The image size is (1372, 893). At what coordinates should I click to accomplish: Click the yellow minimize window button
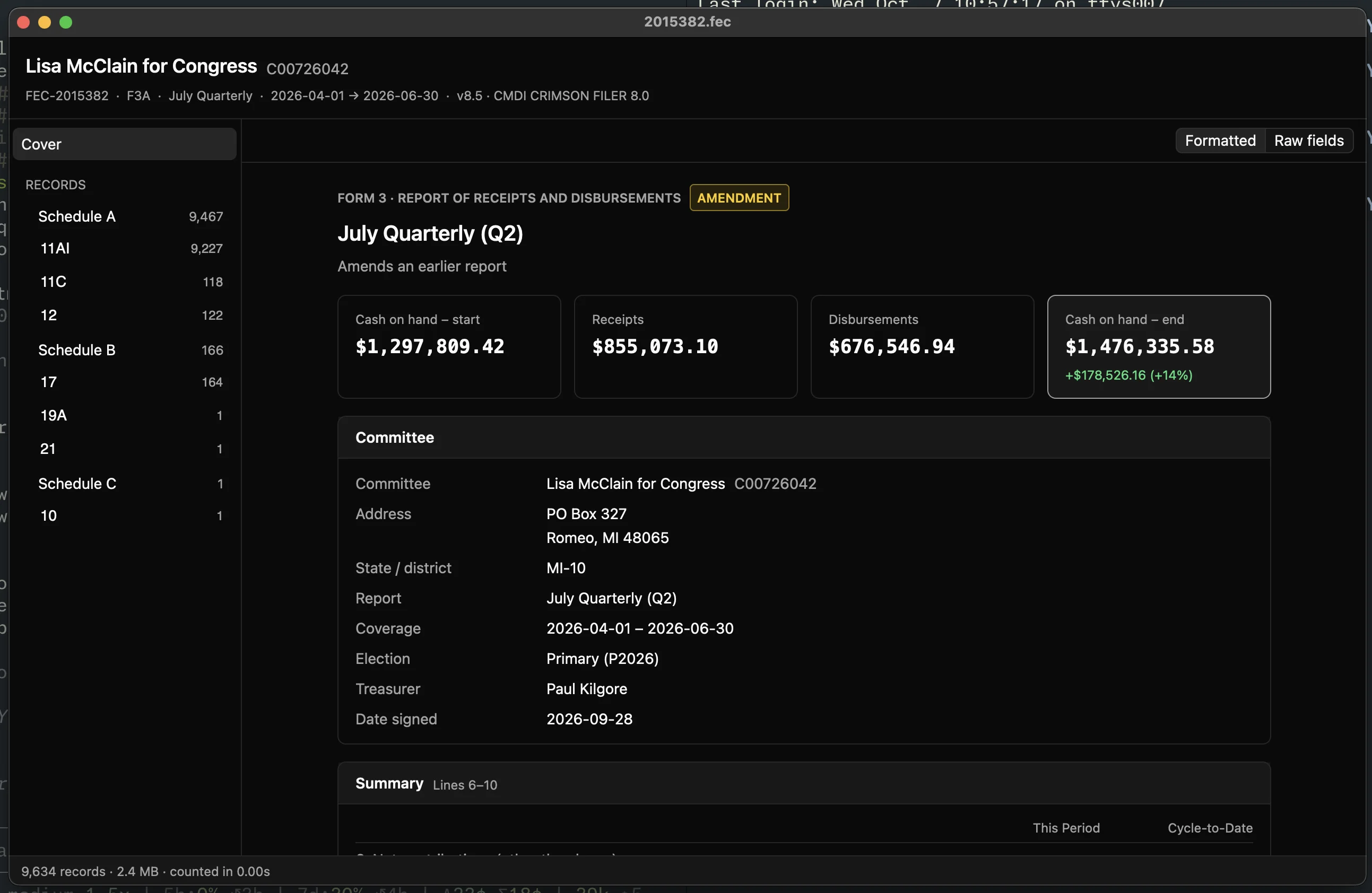tap(45, 22)
